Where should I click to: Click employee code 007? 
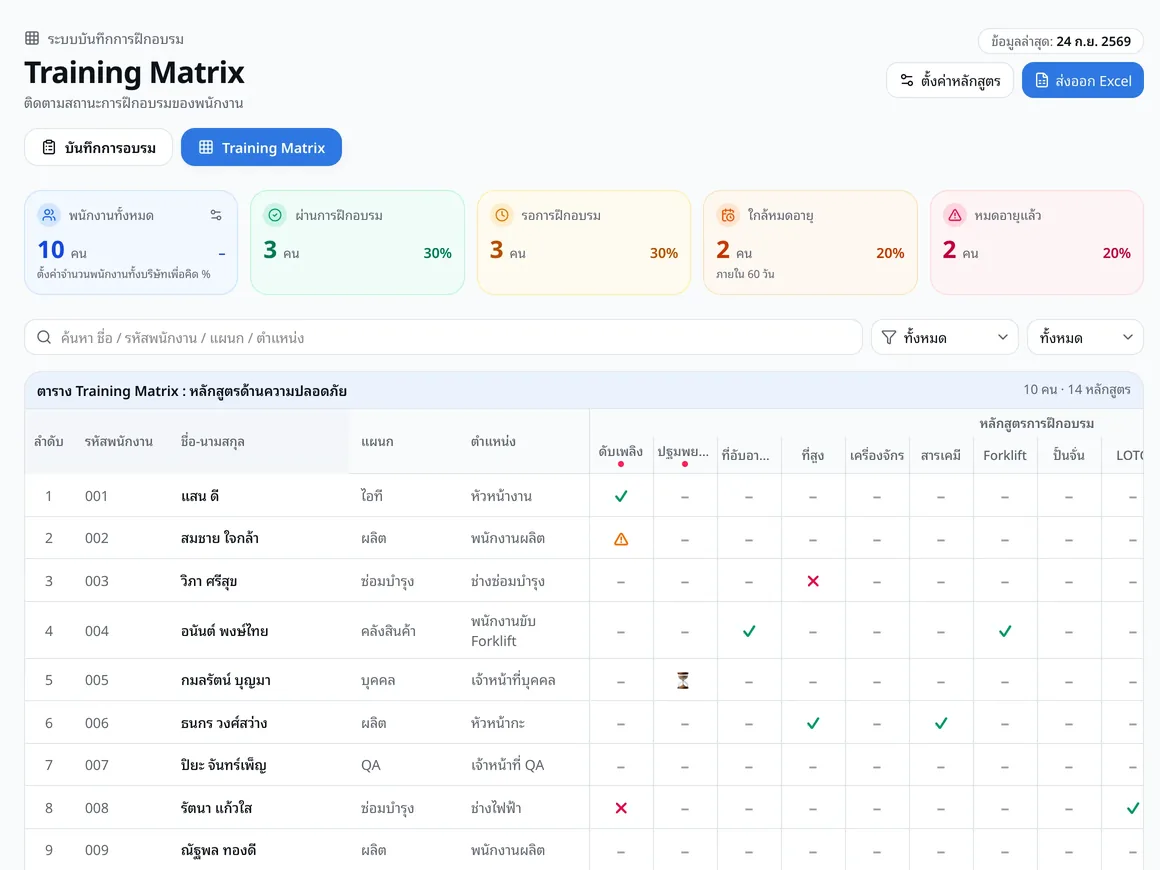point(97,765)
